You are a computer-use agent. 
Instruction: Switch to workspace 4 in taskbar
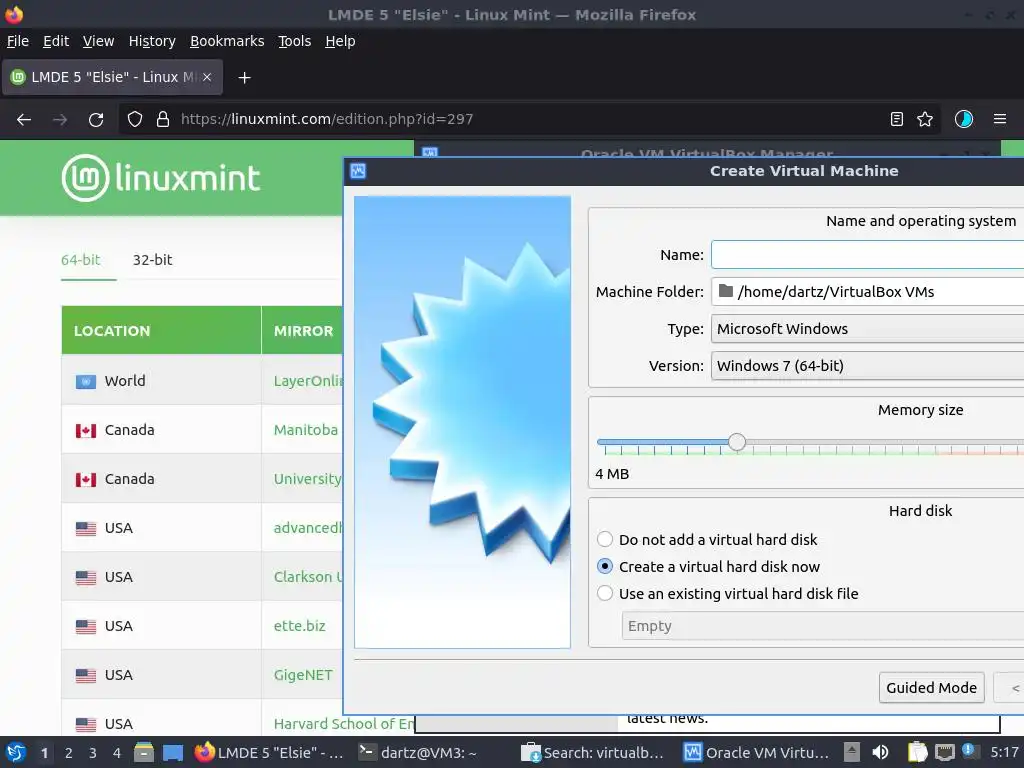point(117,752)
